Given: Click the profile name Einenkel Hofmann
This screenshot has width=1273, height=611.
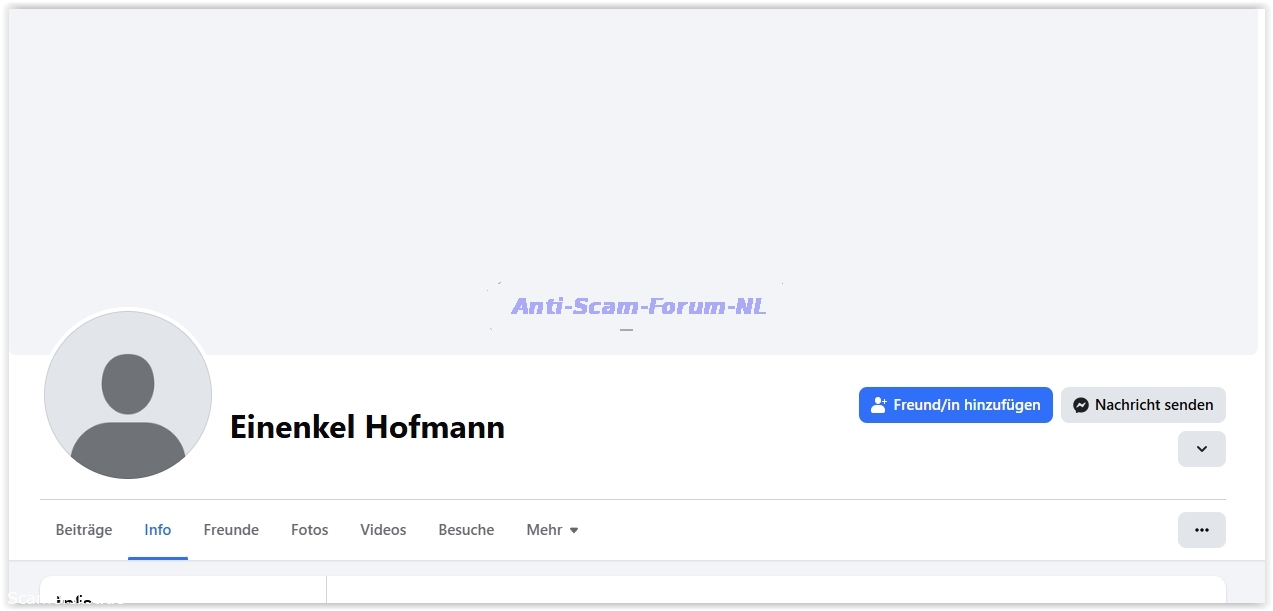Looking at the screenshot, I should pyautogui.click(x=367, y=427).
